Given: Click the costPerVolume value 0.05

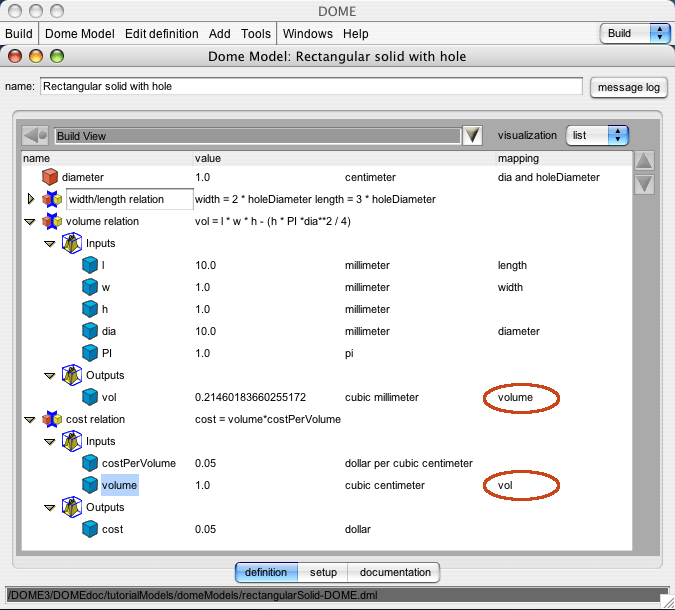Looking at the screenshot, I should 205,463.
